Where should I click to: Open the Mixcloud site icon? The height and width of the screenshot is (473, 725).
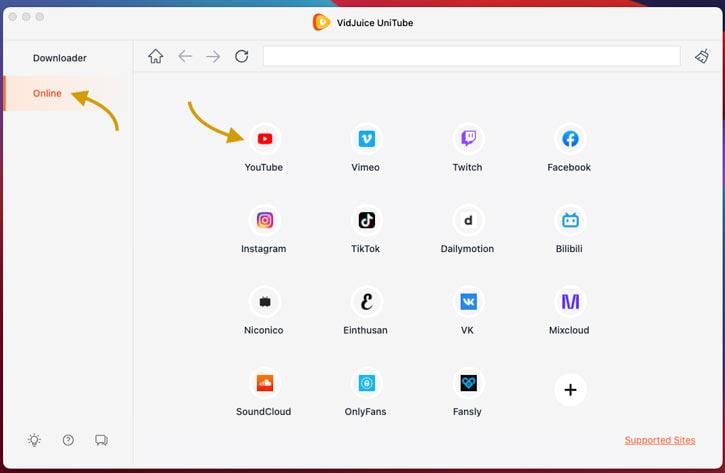[x=570, y=301]
